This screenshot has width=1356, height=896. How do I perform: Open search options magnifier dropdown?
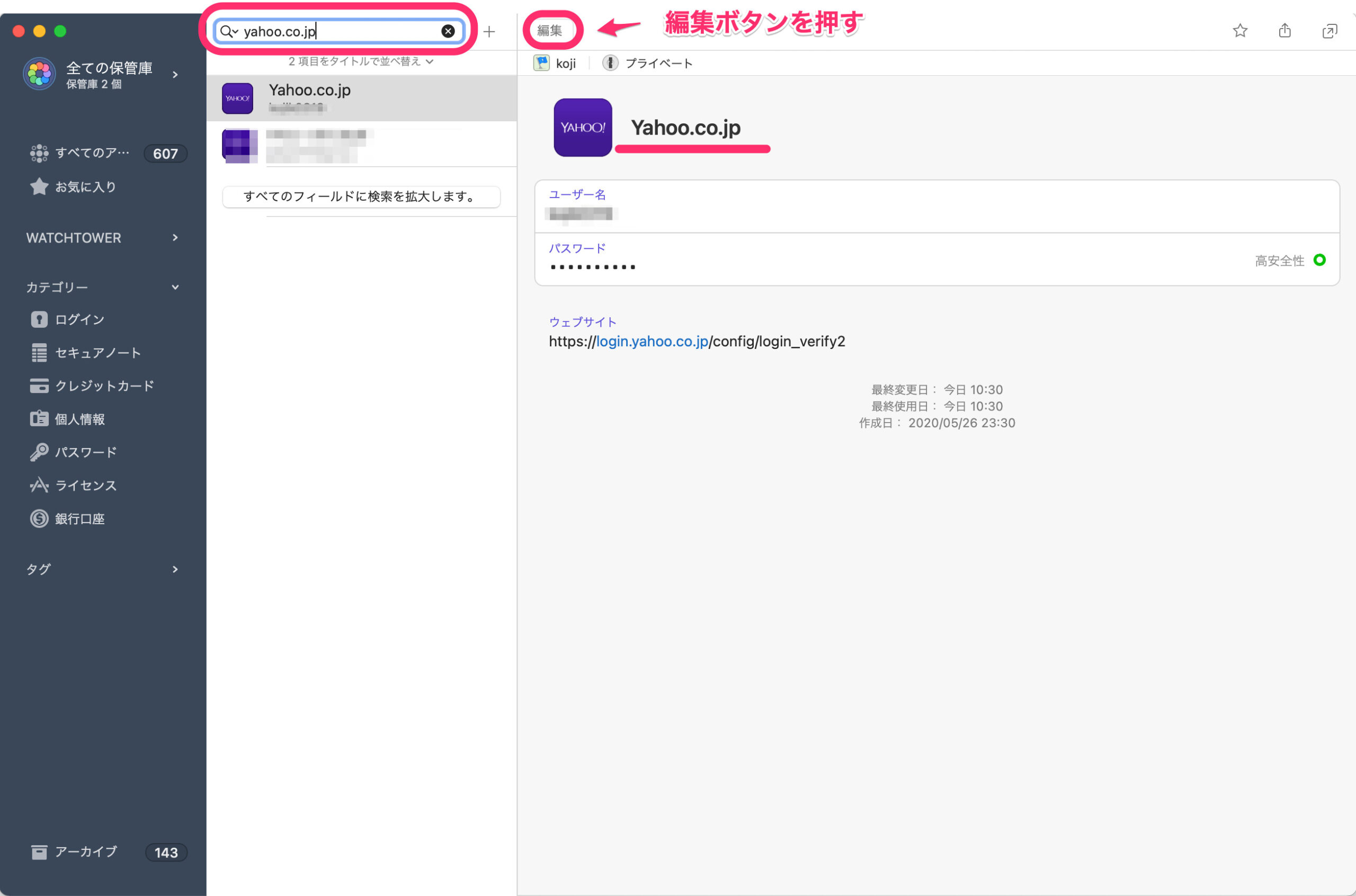[x=229, y=31]
